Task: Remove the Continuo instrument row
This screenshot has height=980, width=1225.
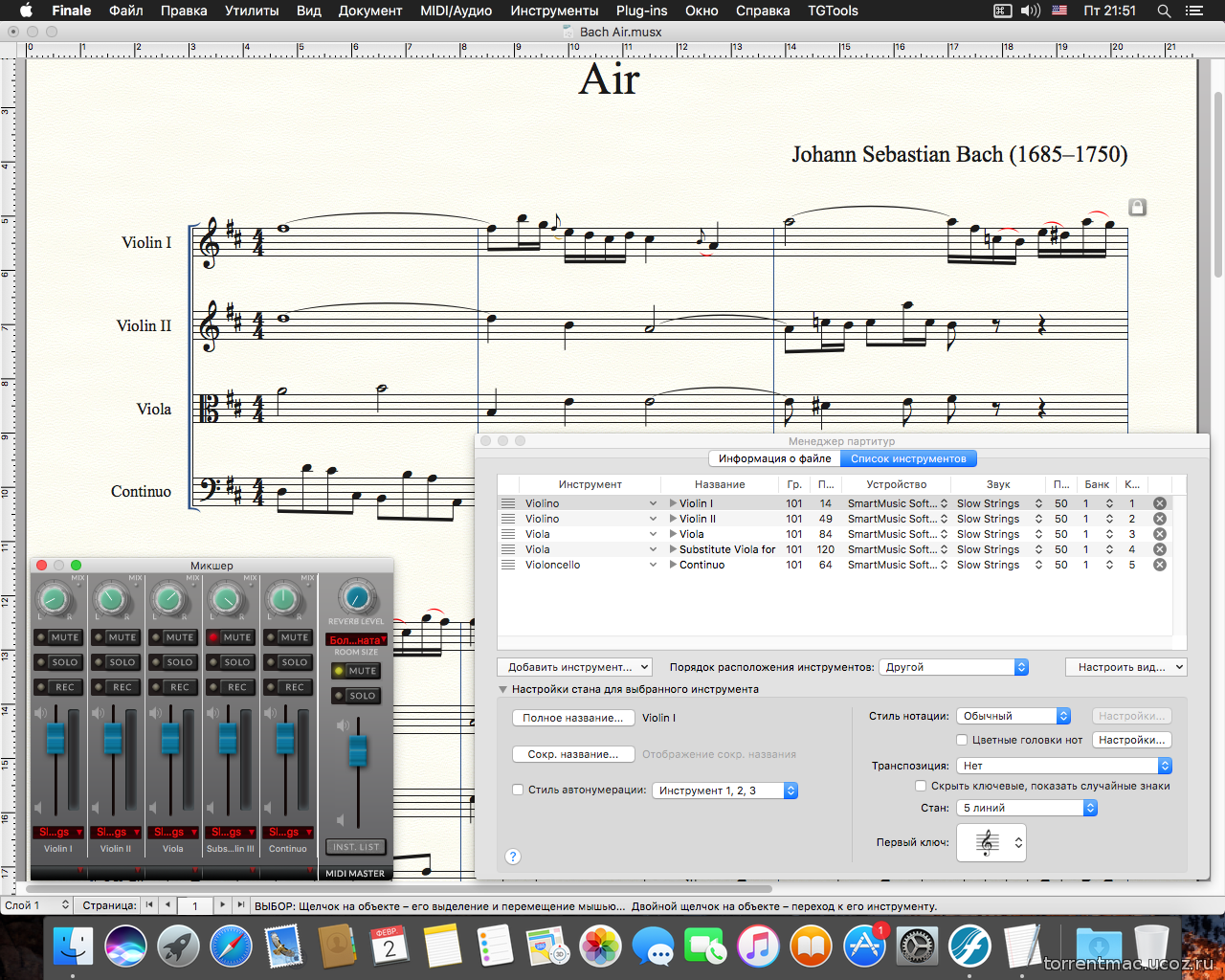Action: (1159, 565)
